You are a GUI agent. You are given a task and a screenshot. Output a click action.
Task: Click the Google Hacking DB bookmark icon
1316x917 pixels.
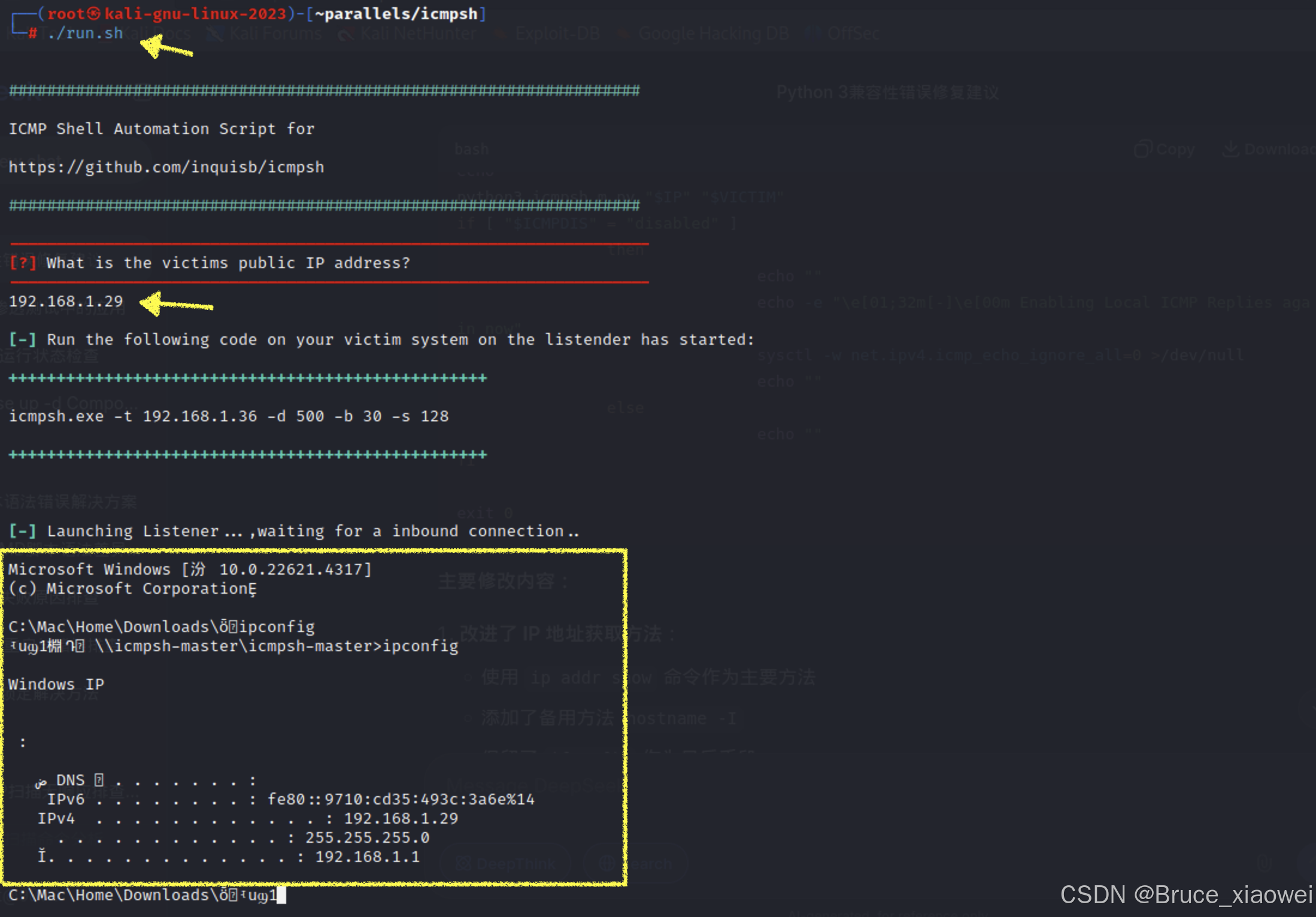(x=624, y=34)
